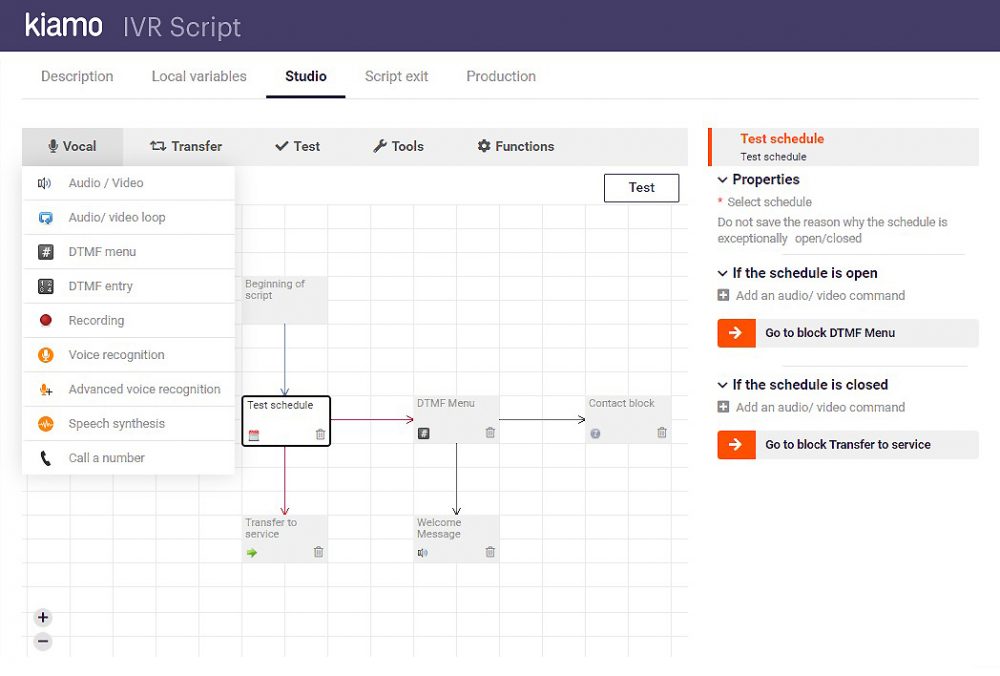Screen dimensions: 1000x676
Task: Choose Recording menu item
Action: click(x=129, y=320)
